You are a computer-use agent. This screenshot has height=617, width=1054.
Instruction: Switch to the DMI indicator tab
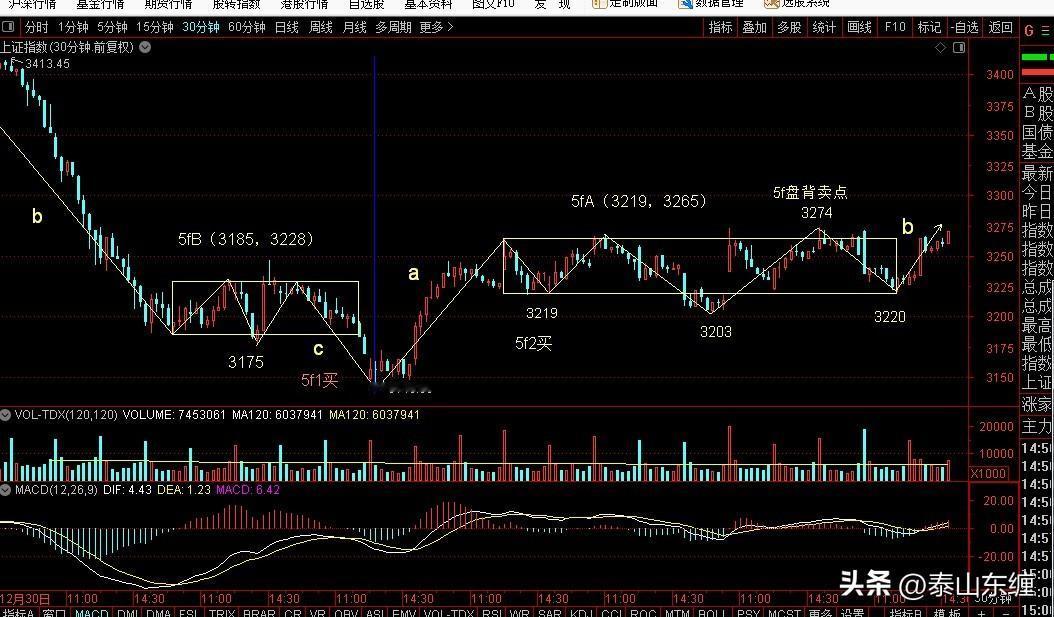tap(128, 612)
